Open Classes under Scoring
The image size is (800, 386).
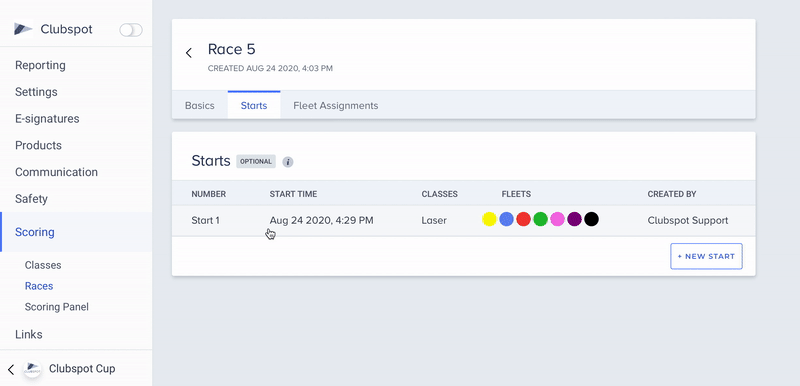pos(43,265)
